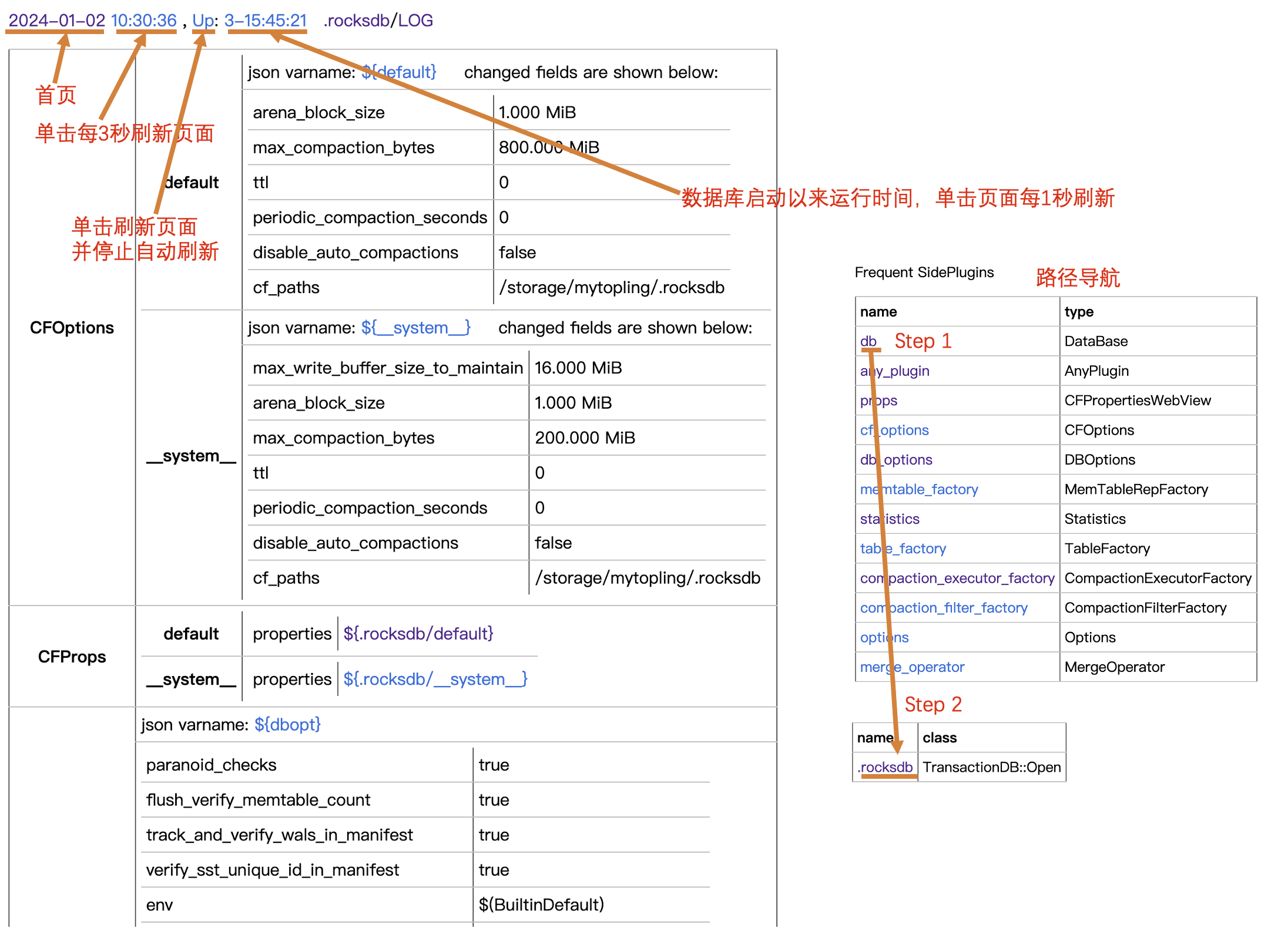Screen dimensions: 1288x935
Task: Open the compaction_filter_factory link
Action: pyautogui.click(x=944, y=608)
